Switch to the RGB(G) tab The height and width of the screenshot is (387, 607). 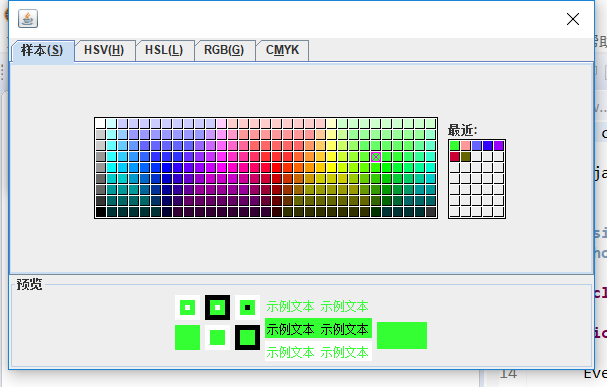tap(224, 50)
